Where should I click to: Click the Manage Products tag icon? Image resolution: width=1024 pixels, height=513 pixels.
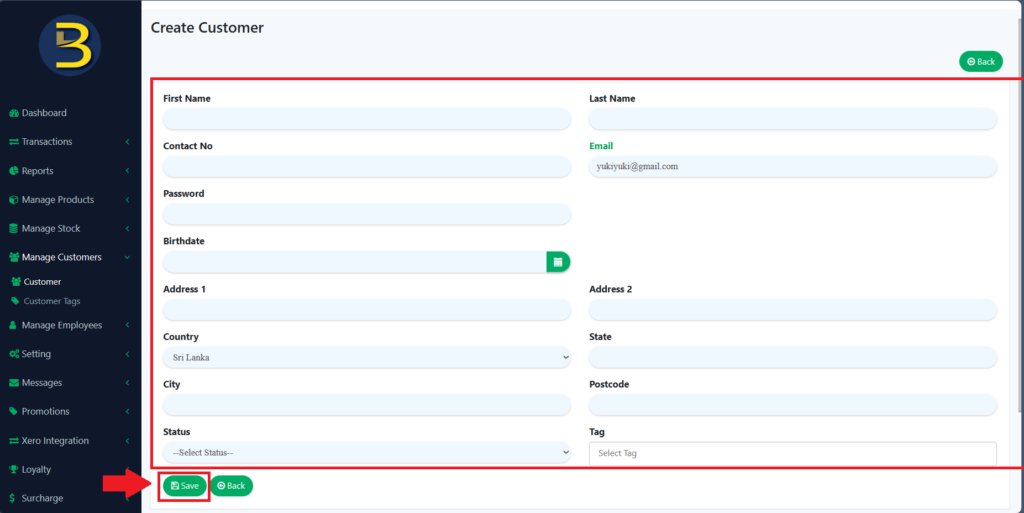(14, 200)
